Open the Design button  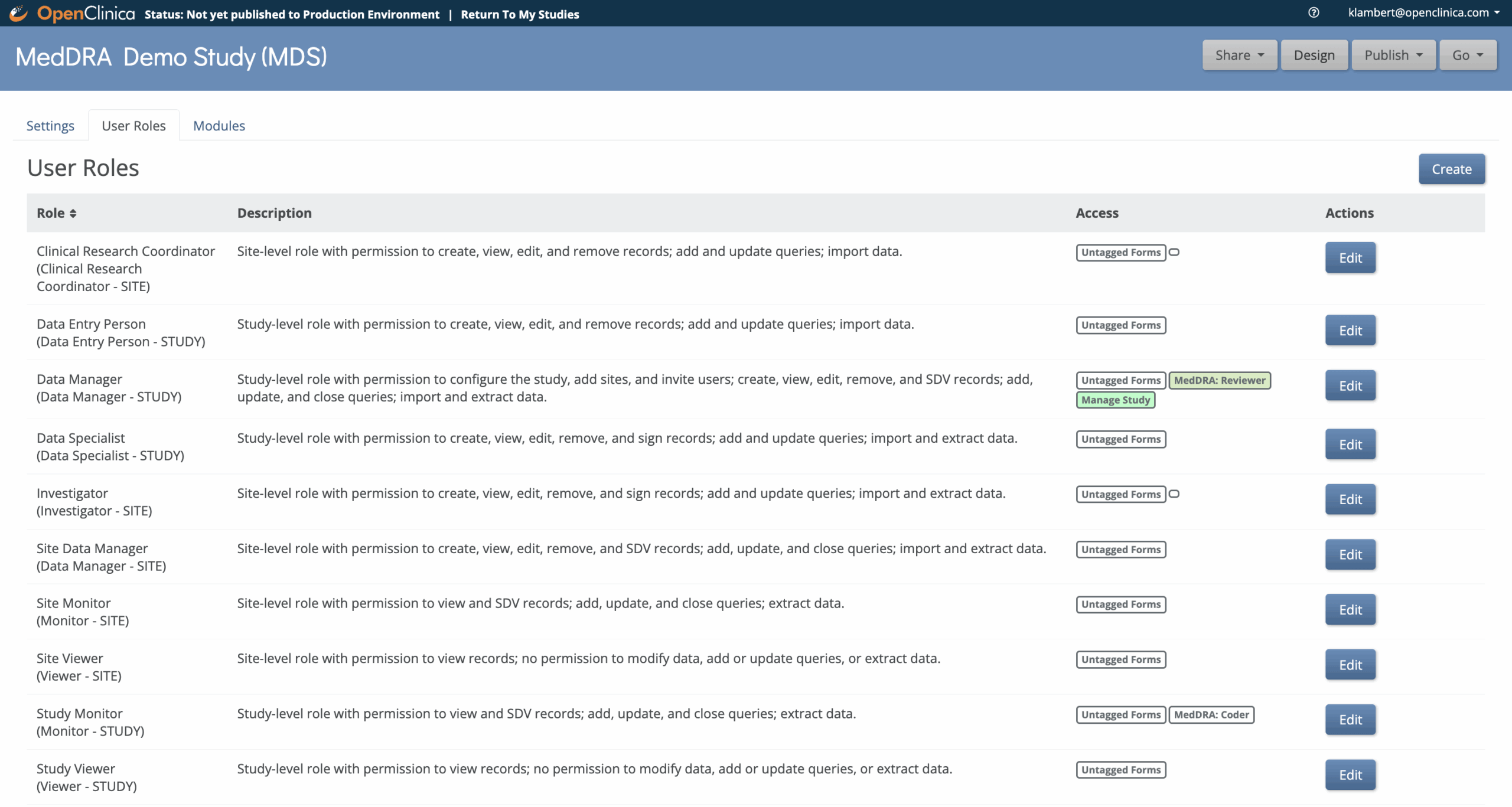[1314, 55]
